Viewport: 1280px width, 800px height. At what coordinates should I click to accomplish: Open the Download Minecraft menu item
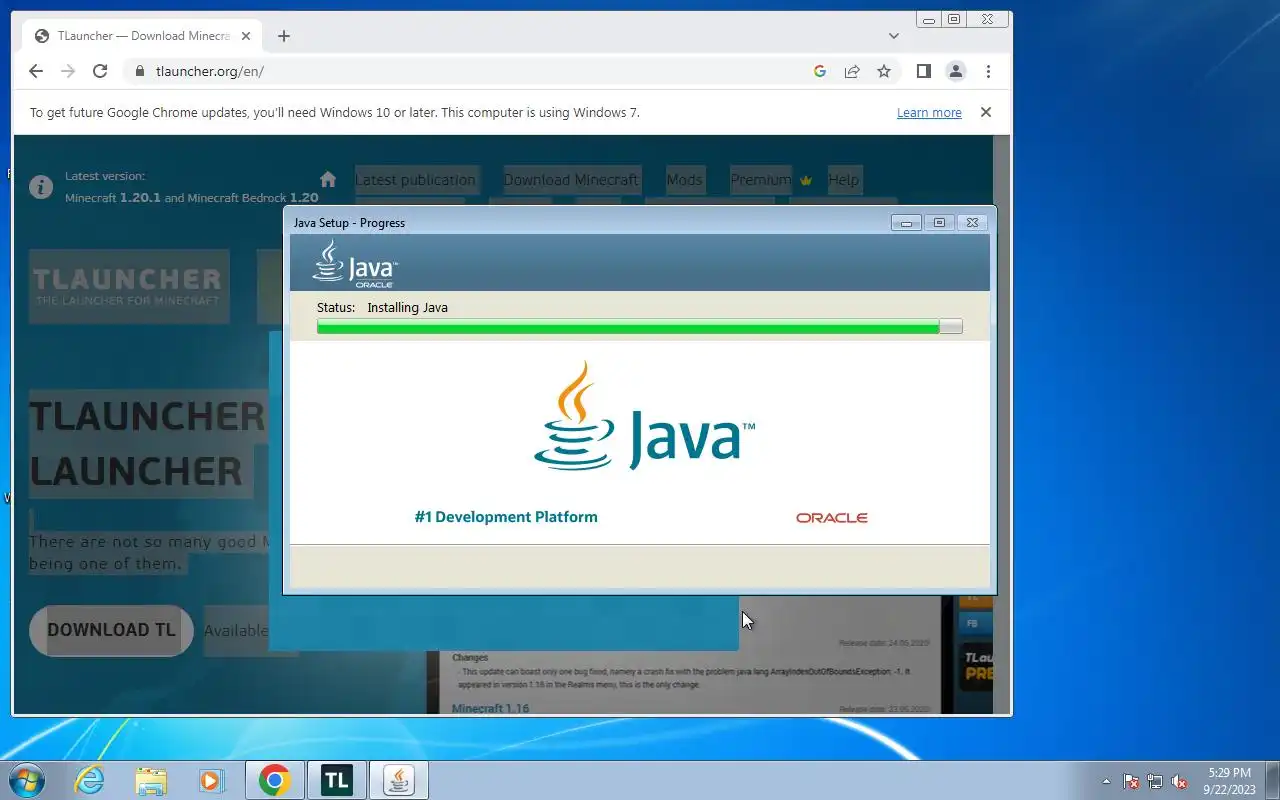(x=571, y=180)
